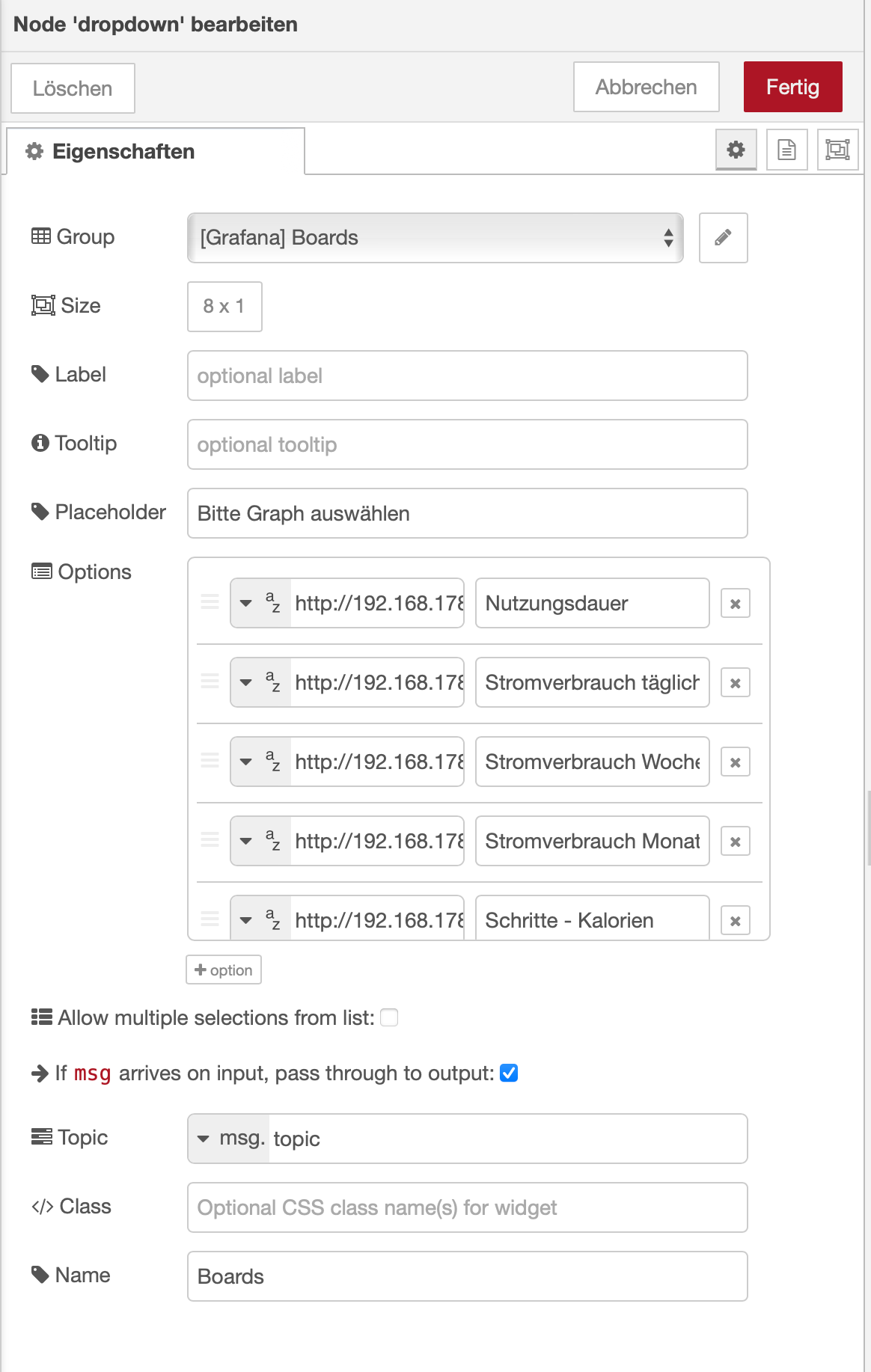Open node description document icon
This screenshot has height=1372, width=871.
pyautogui.click(x=786, y=150)
